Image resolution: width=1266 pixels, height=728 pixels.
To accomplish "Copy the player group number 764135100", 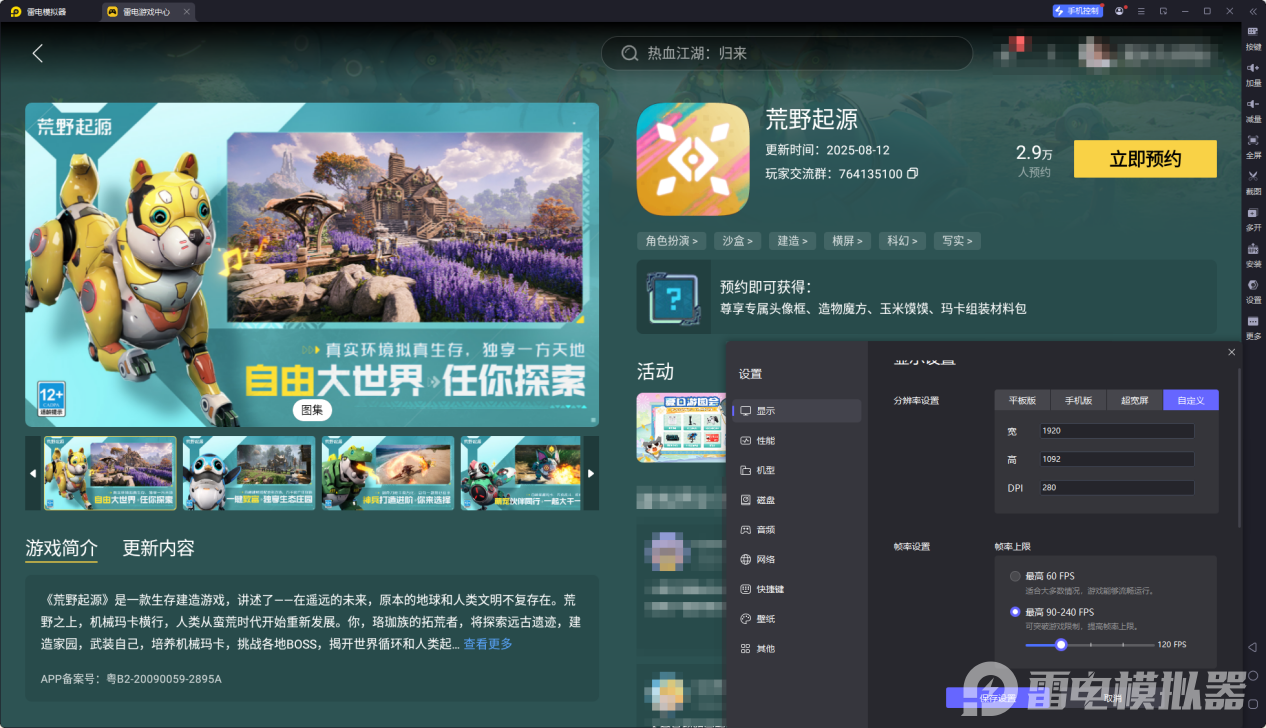I will (x=912, y=174).
